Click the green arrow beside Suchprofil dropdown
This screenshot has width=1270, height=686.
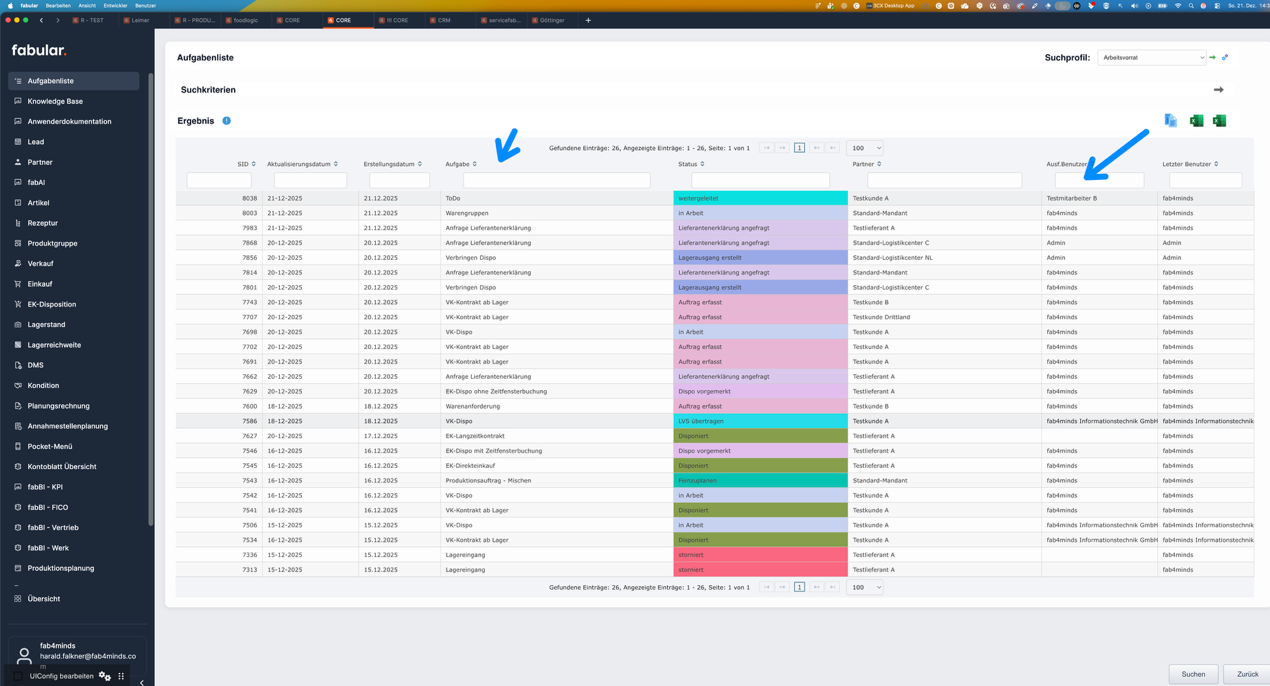click(x=1213, y=58)
